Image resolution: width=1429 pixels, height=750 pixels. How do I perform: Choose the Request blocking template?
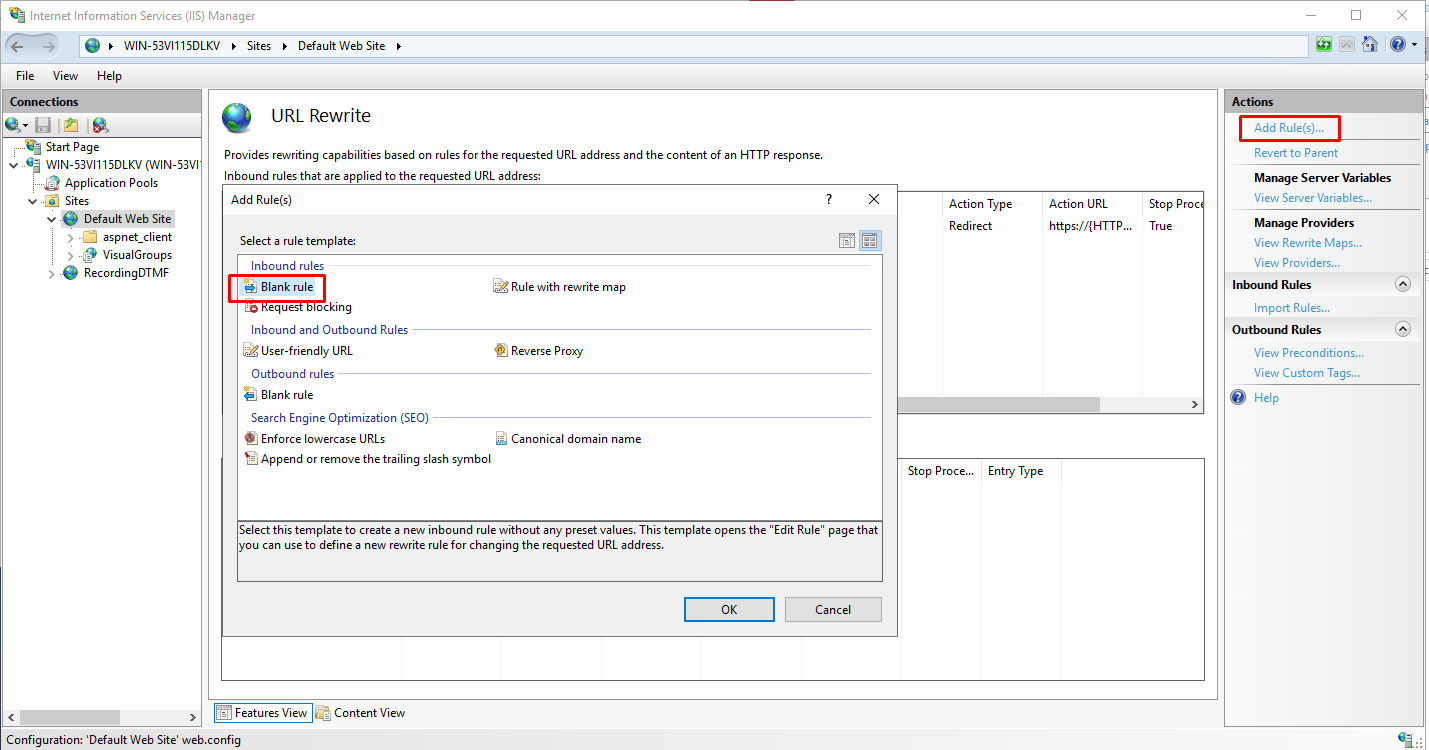[305, 307]
